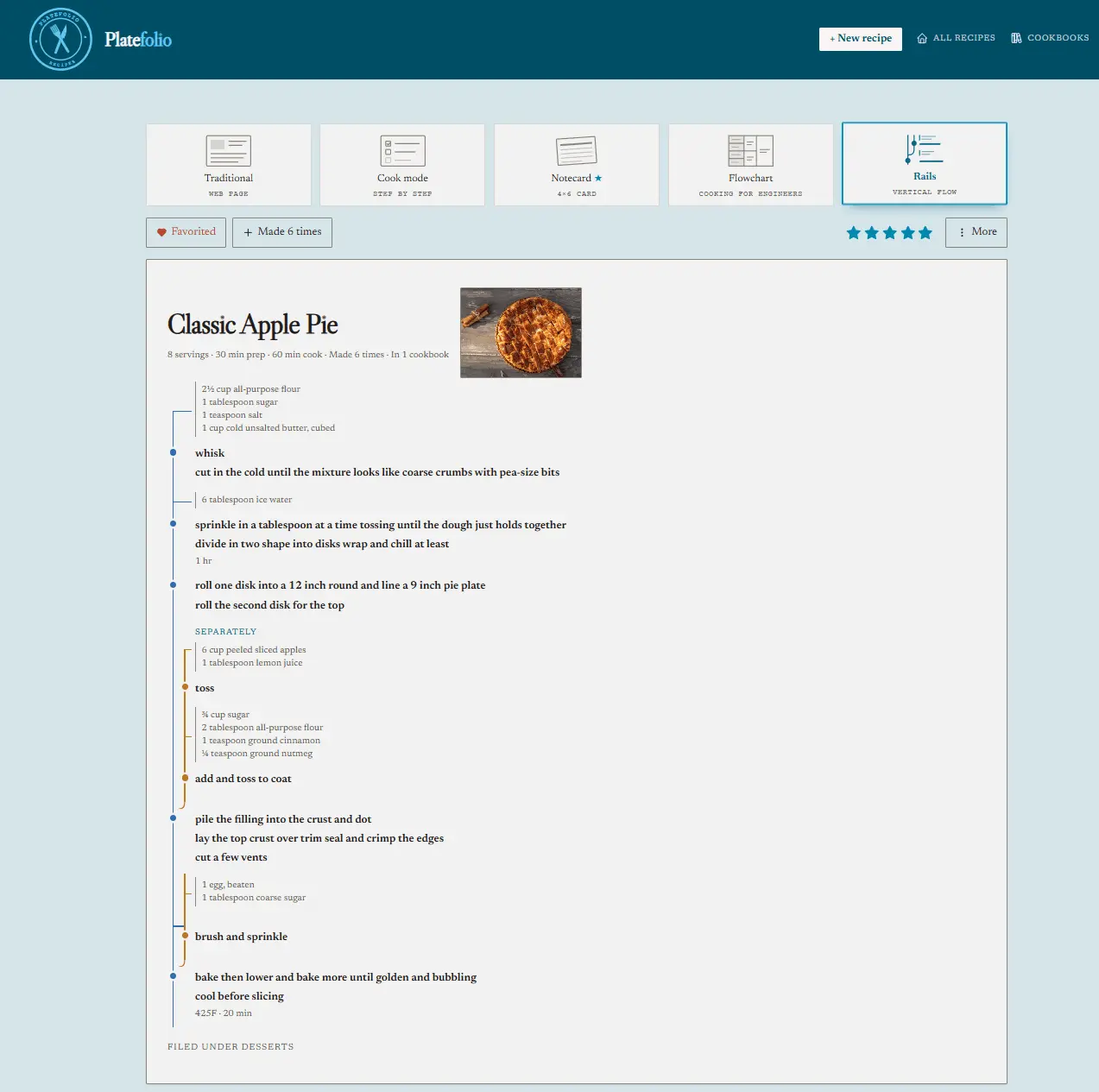
Task: Click the books icon beside Cookbooks
Action: point(1017,38)
